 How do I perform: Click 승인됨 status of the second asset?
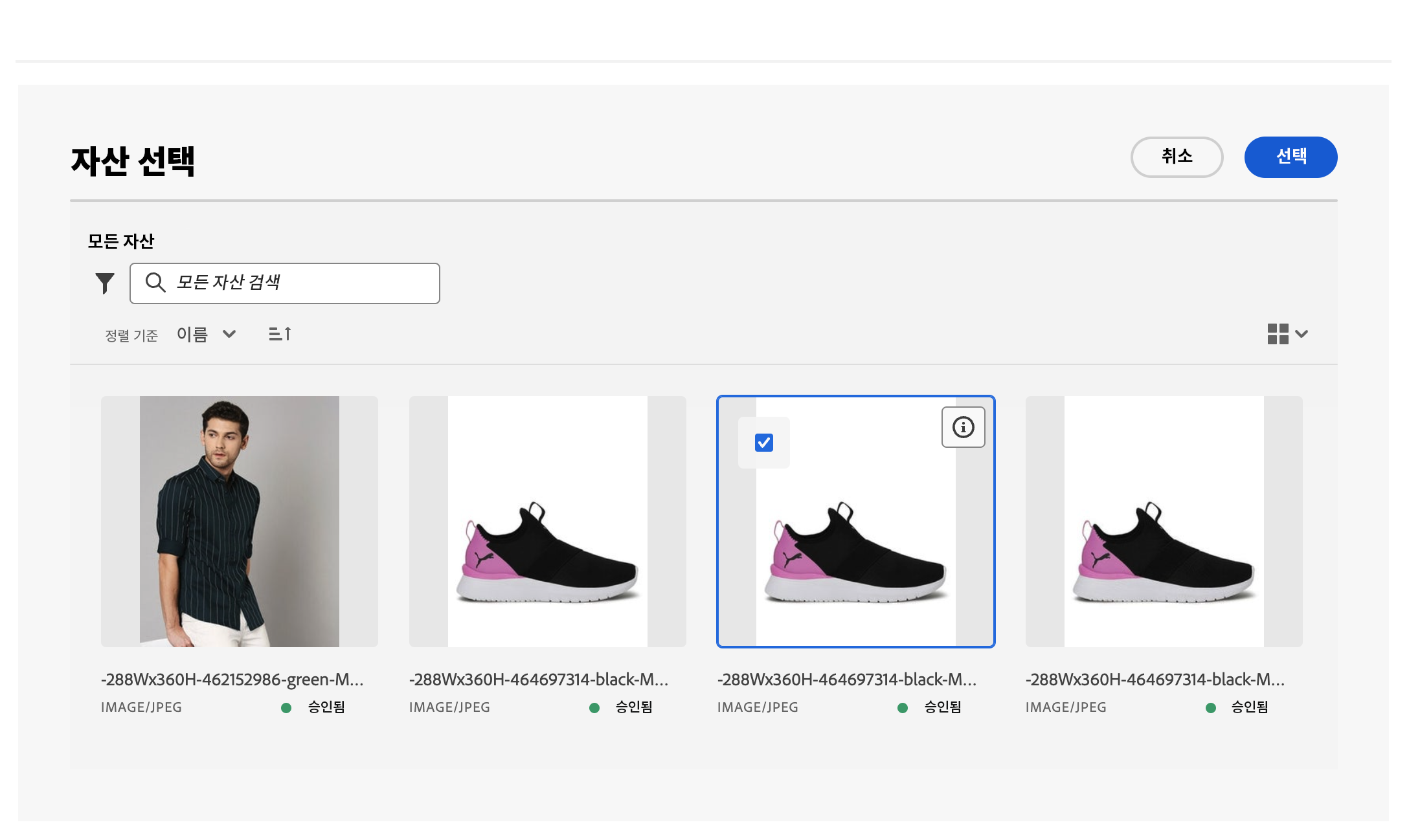(634, 707)
